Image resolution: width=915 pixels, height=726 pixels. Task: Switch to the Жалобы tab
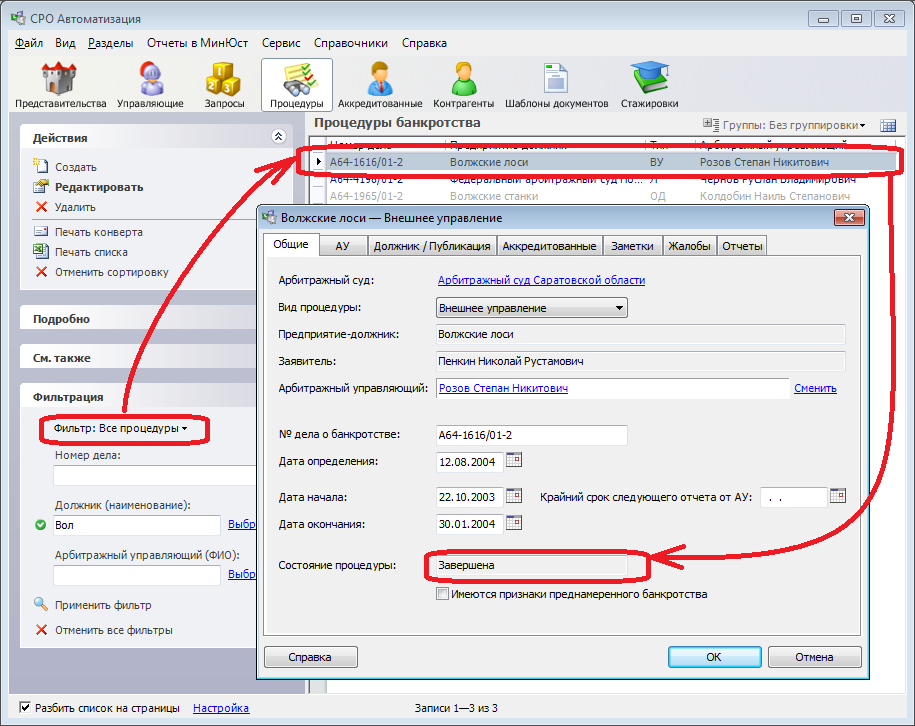coord(689,246)
